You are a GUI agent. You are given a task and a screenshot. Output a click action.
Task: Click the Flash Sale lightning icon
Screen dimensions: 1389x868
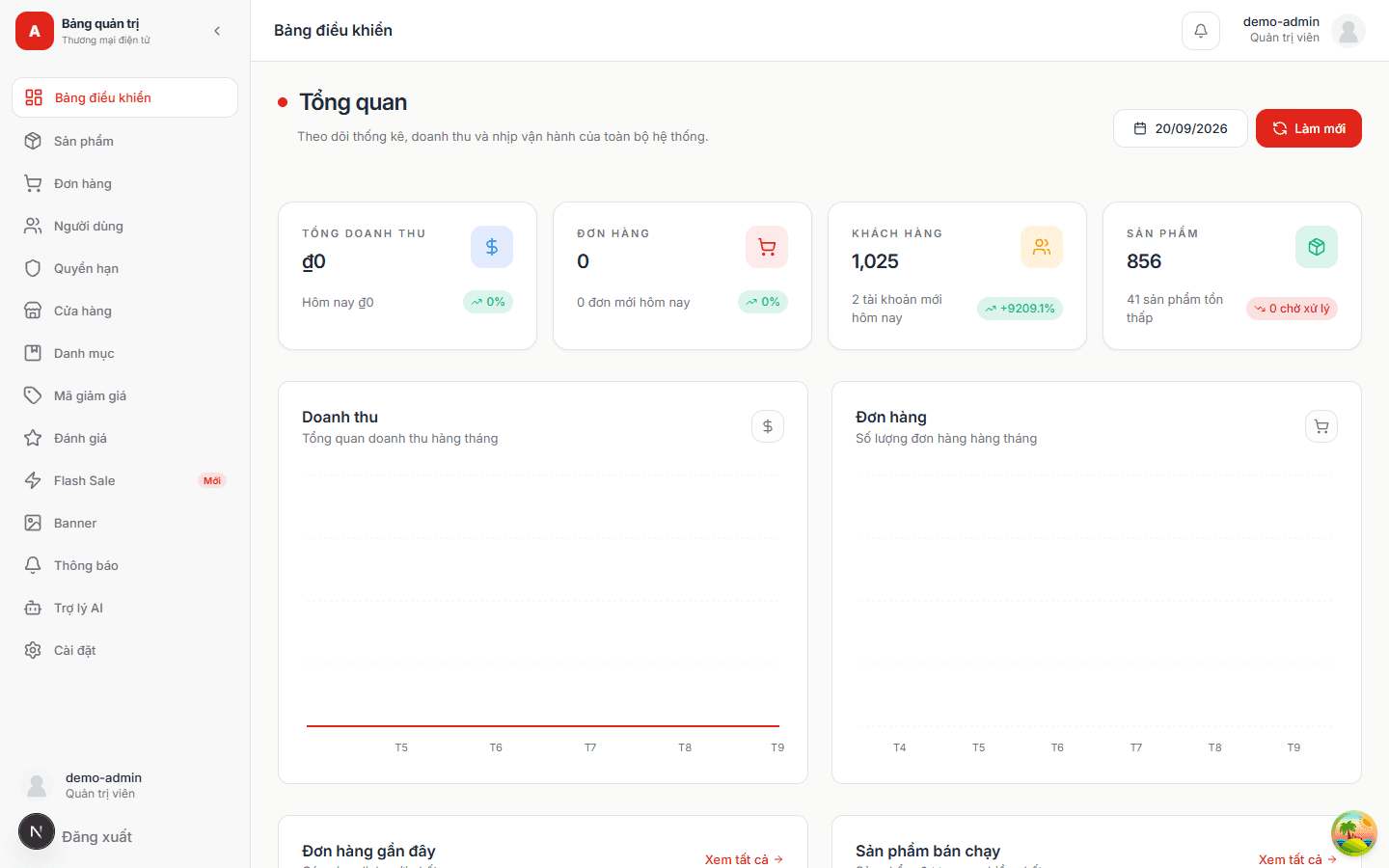click(x=33, y=480)
